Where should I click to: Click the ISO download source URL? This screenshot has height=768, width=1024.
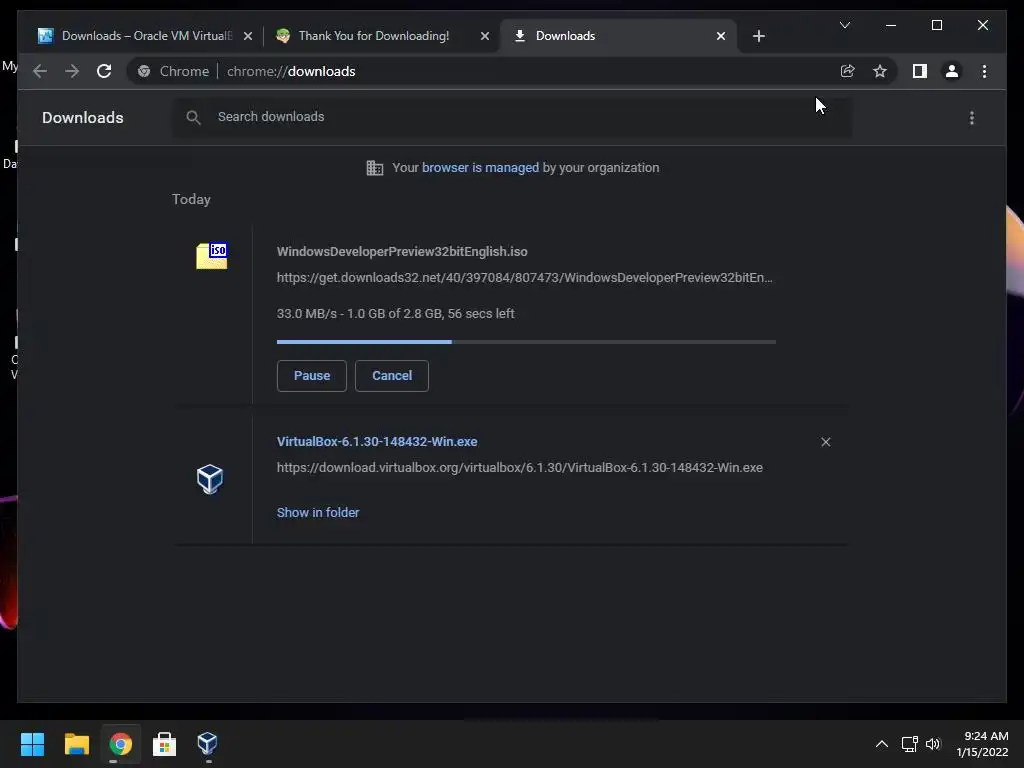[x=524, y=278]
